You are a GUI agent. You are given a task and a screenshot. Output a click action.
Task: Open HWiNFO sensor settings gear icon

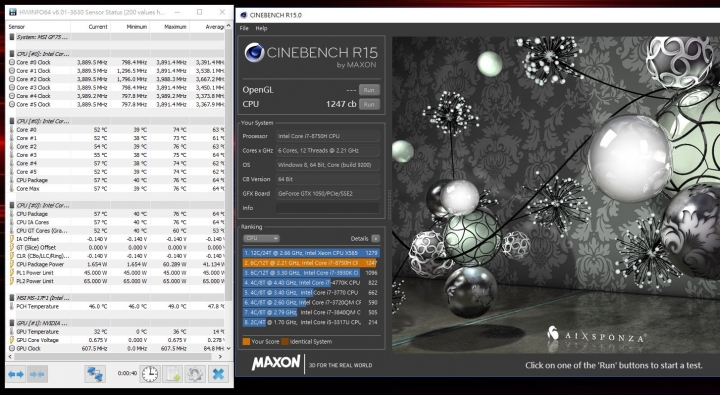click(x=195, y=374)
